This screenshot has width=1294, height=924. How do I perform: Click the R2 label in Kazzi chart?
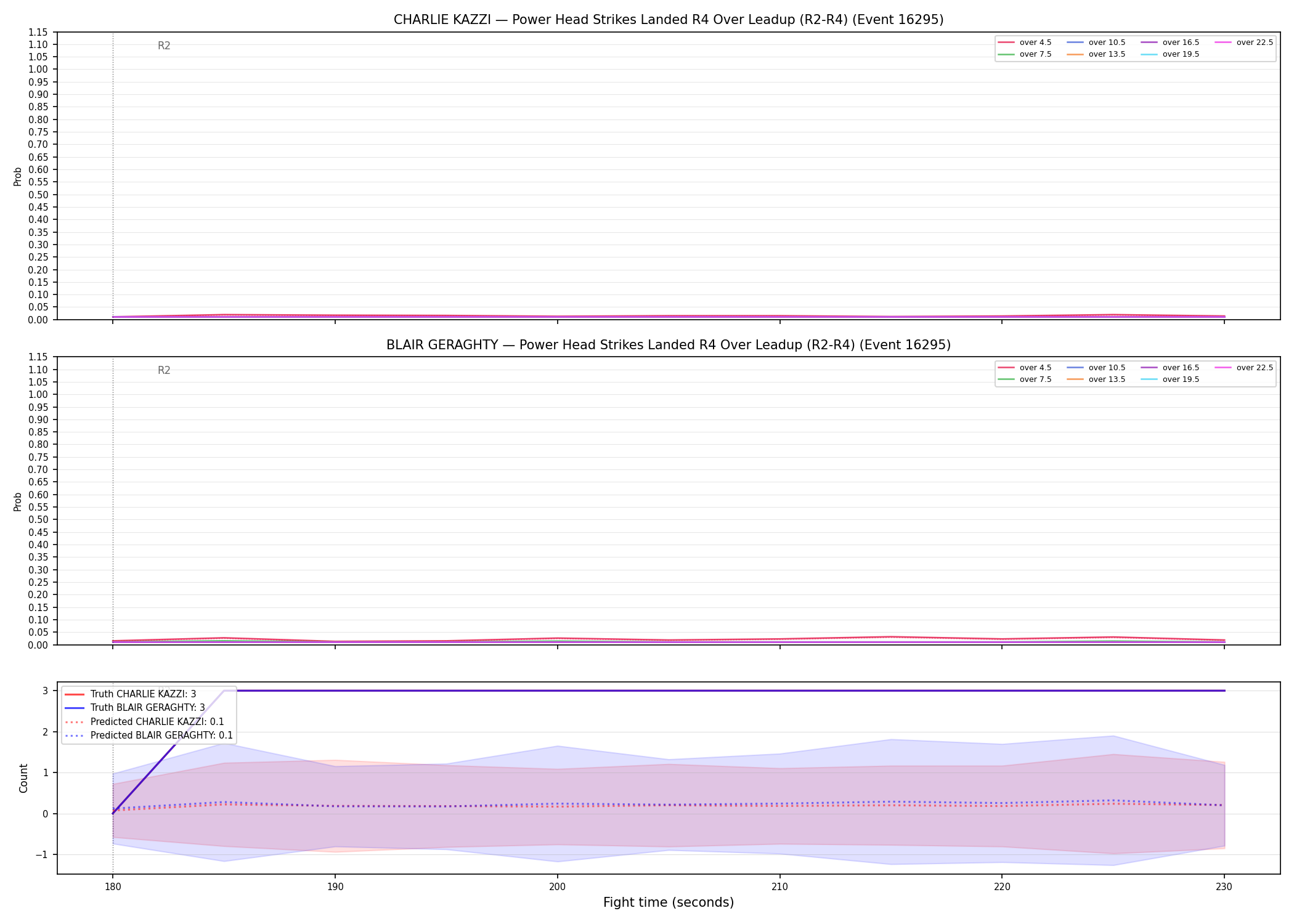pos(164,46)
